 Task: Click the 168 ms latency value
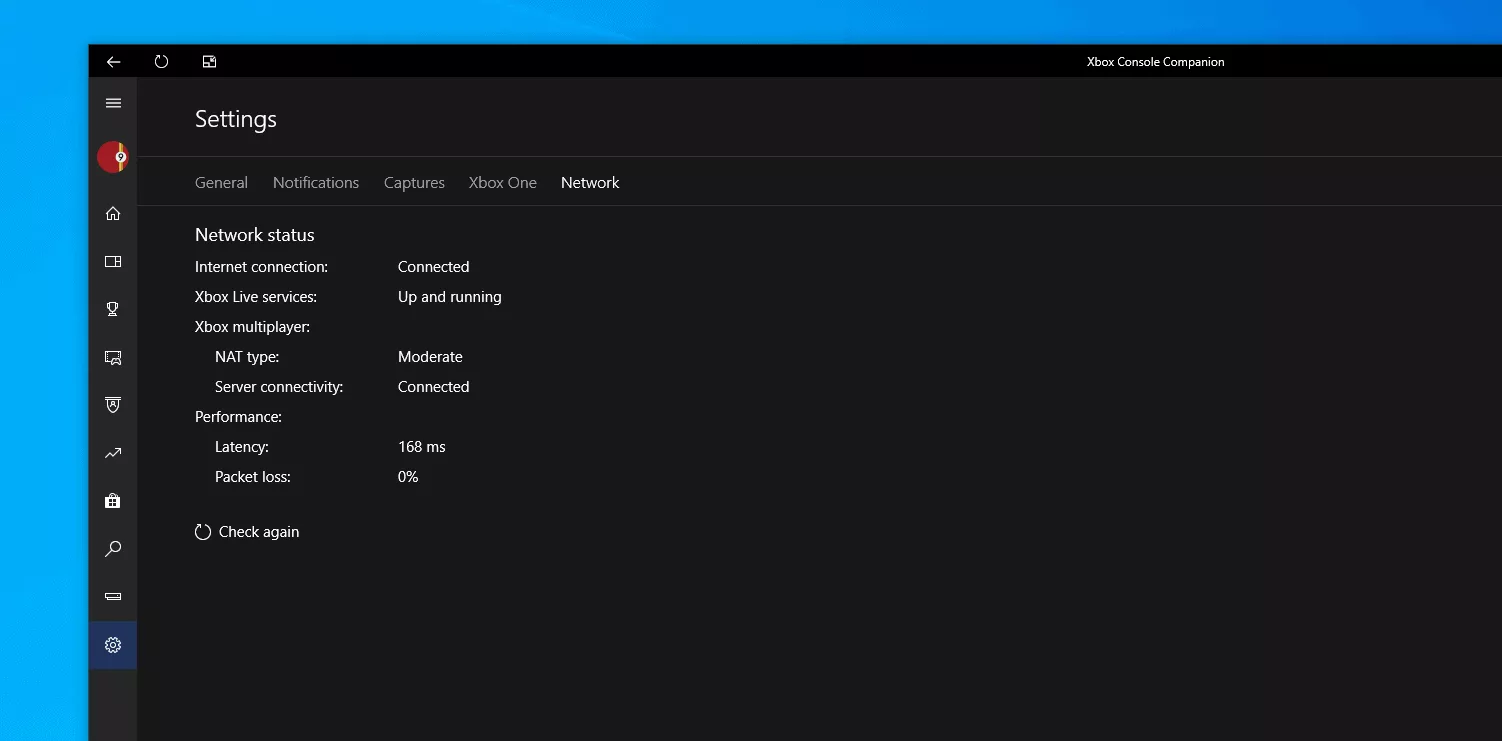click(422, 447)
